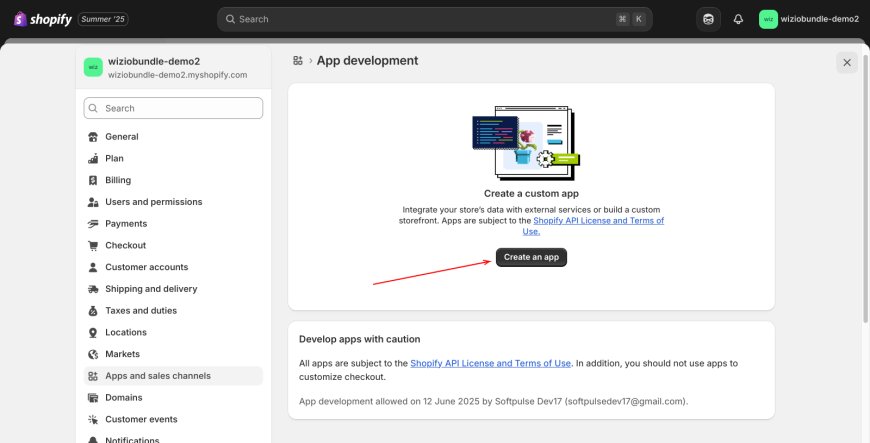Viewport: 870px width, 443px height.
Task: Click the store avatar beside wiziobundle-demo2 in sidebar
Action: (x=93, y=67)
